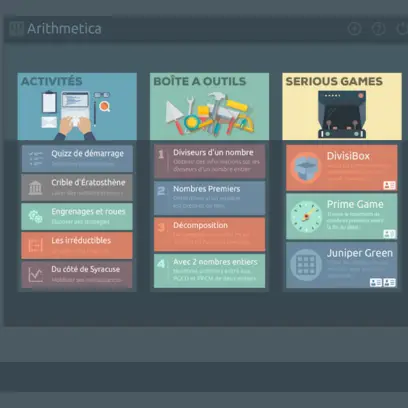Open the Les irréductibles activity
This screenshot has width=408, height=408.
[x=77, y=245]
